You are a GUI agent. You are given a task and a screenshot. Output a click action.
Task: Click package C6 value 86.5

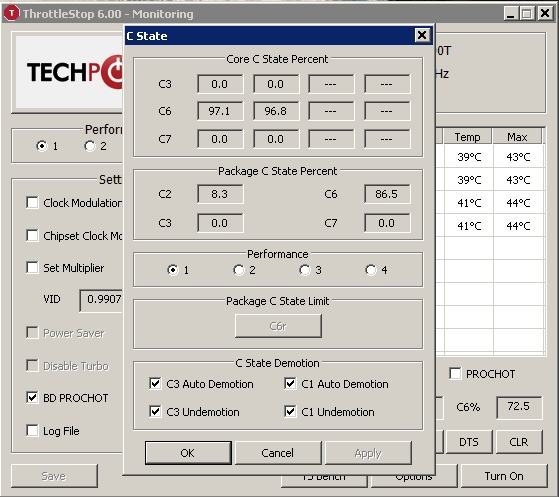(387, 194)
